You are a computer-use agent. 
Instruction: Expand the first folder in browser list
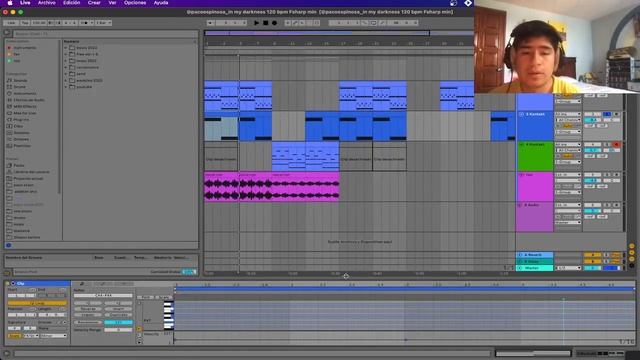66,48
